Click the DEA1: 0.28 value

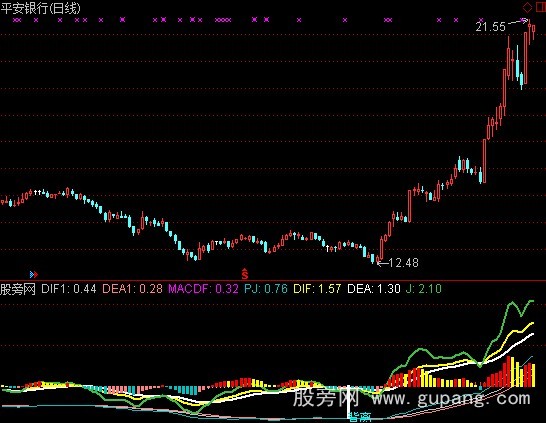[132, 289]
